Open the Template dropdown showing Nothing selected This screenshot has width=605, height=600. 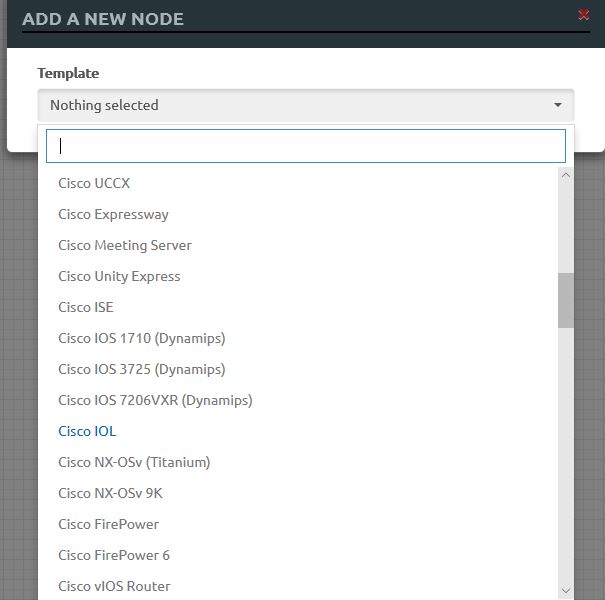[x=306, y=105]
